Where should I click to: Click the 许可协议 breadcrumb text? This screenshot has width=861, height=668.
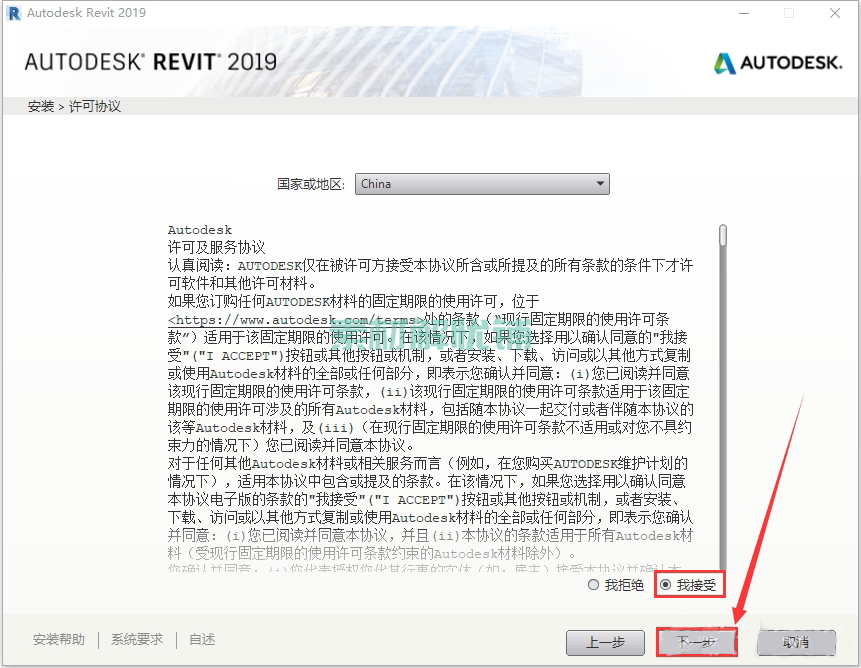94,106
